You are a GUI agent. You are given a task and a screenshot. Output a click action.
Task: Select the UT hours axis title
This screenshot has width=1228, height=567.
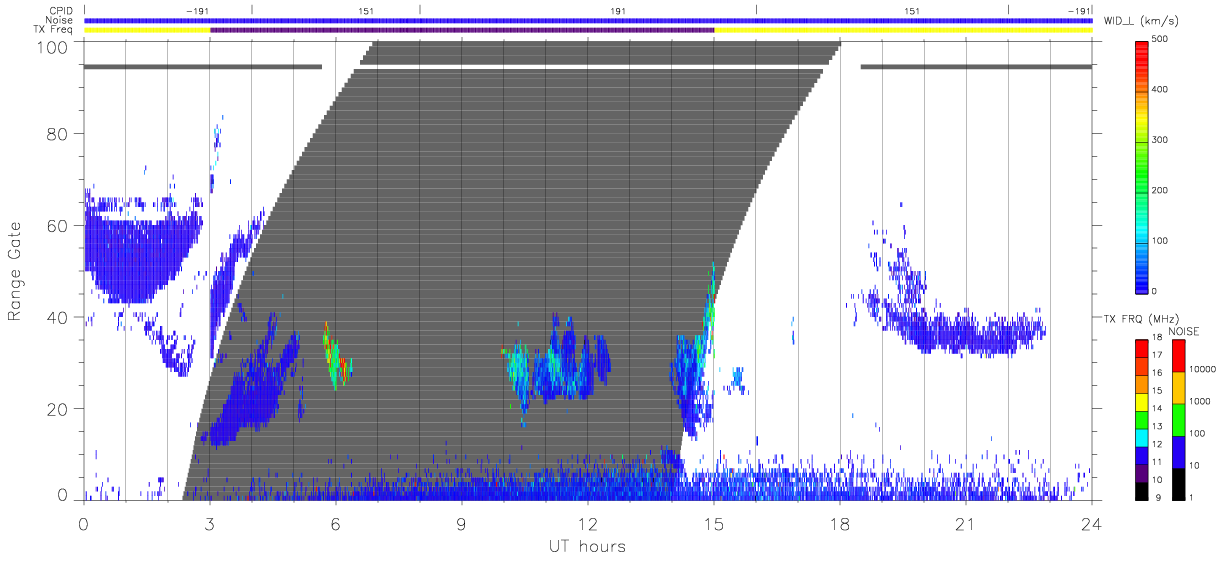(587, 546)
